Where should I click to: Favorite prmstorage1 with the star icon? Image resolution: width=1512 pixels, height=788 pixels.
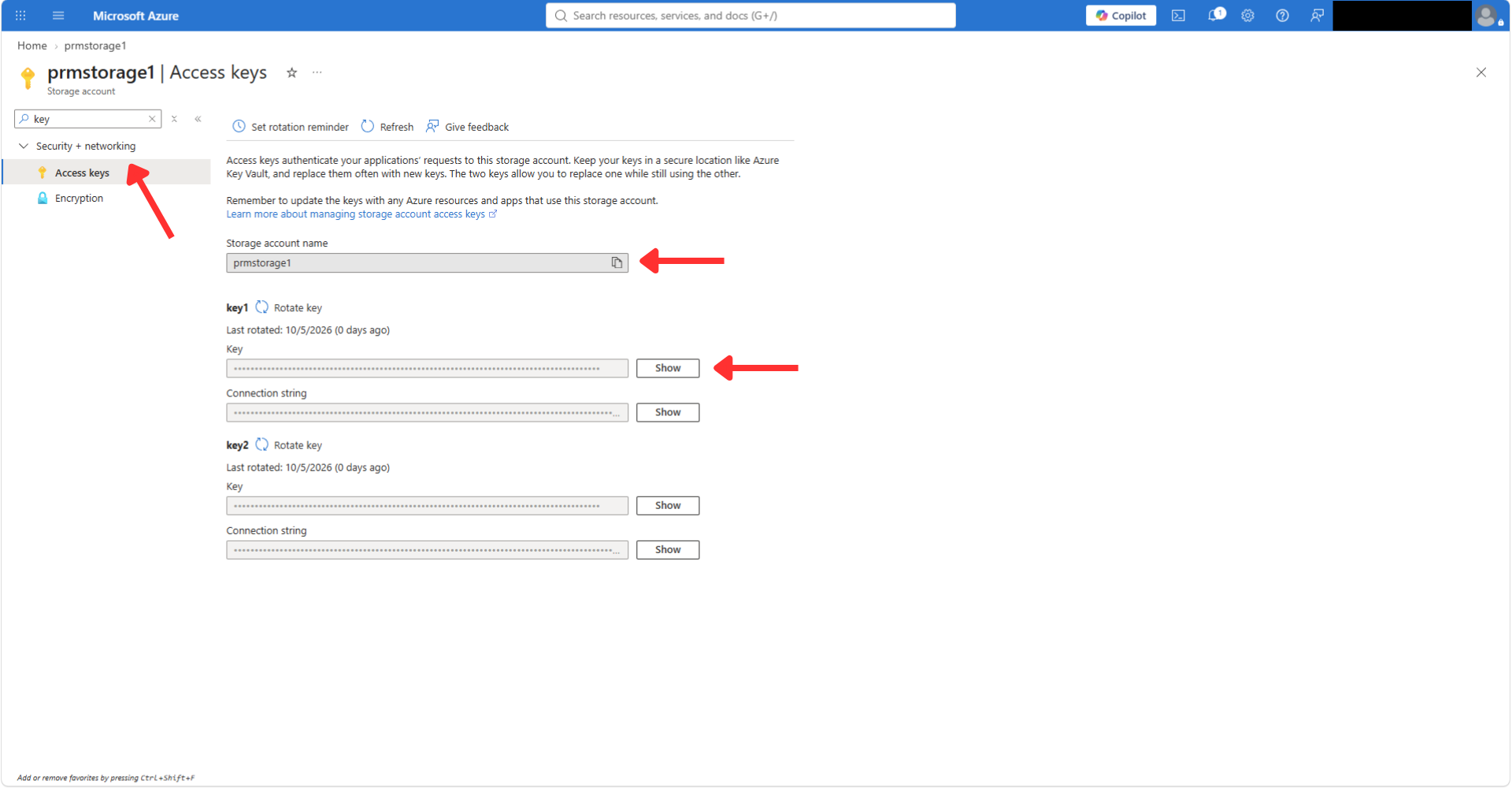pos(291,72)
